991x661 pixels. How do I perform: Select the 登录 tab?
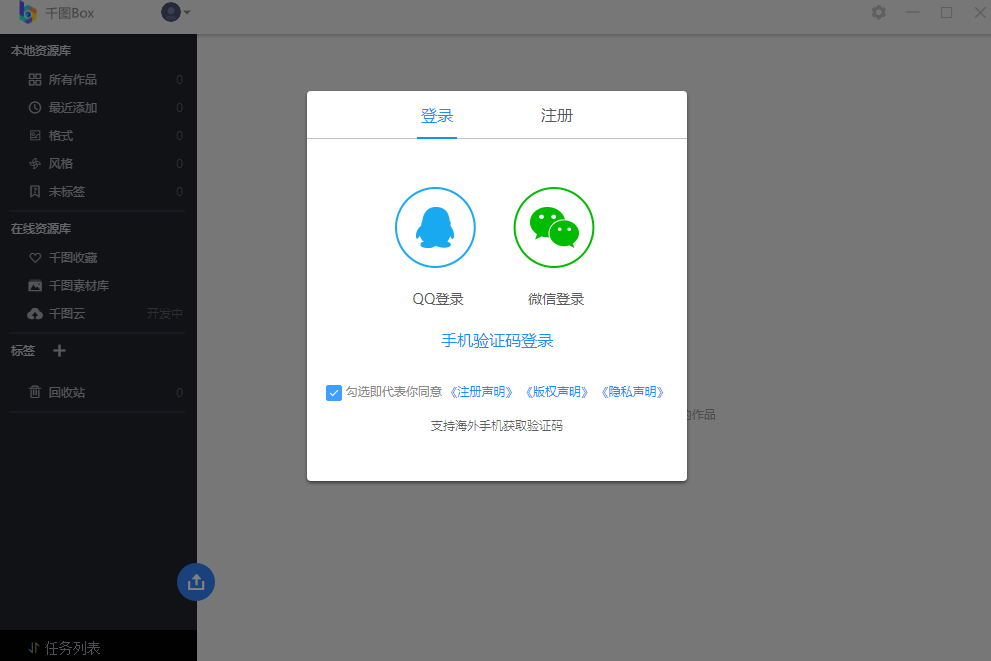437,116
